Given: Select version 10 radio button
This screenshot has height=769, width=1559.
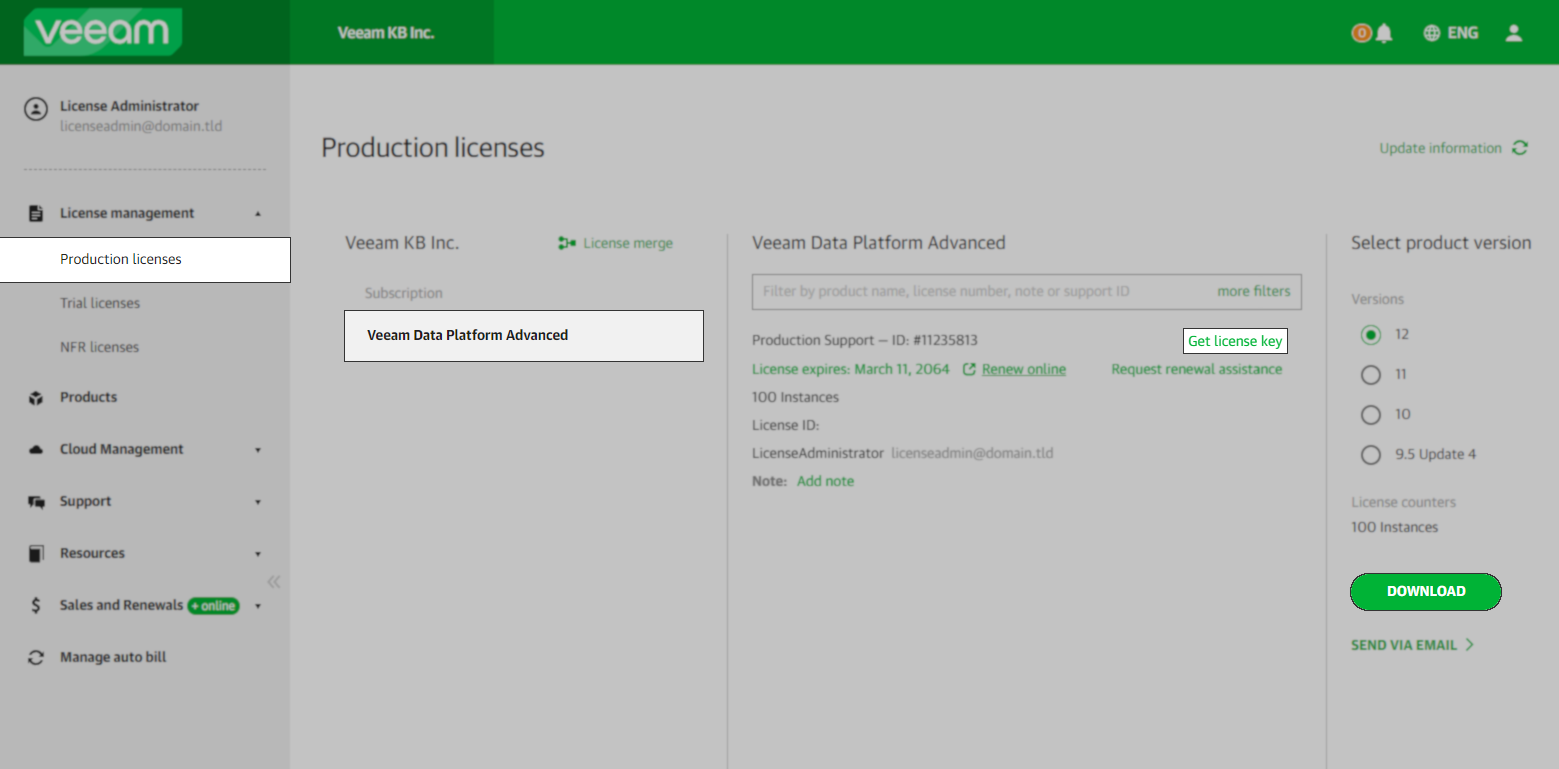Looking at the screenshot, I should 1371,414.
